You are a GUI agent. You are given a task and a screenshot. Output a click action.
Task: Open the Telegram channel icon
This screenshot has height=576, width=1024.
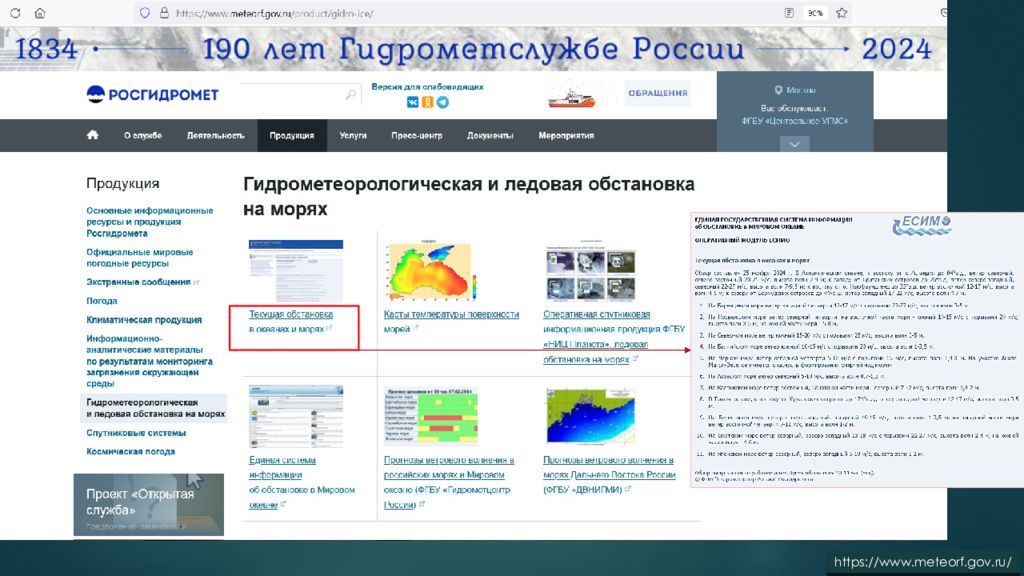point(443,103)
